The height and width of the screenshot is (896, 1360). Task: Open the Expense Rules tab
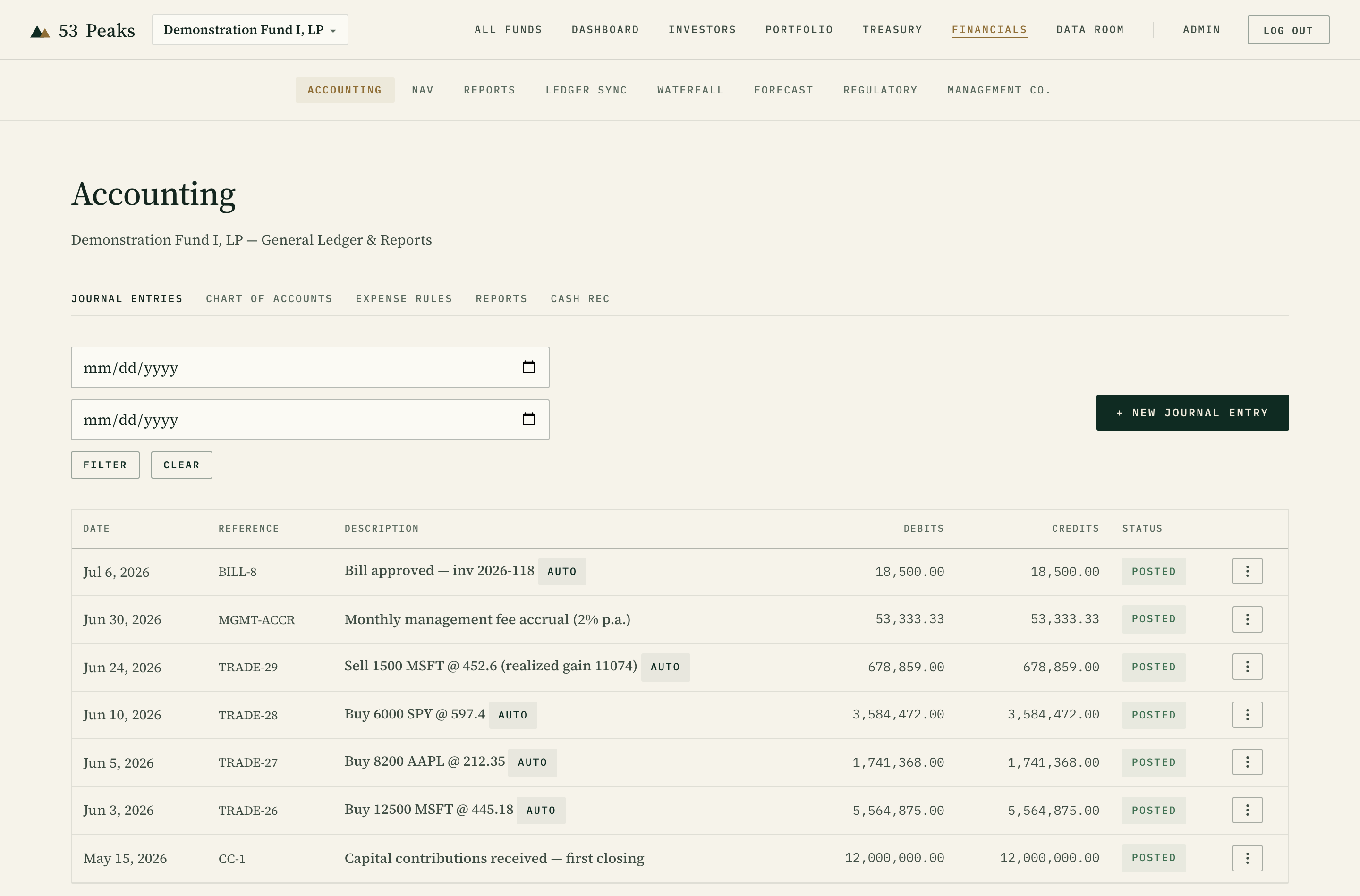404,299
